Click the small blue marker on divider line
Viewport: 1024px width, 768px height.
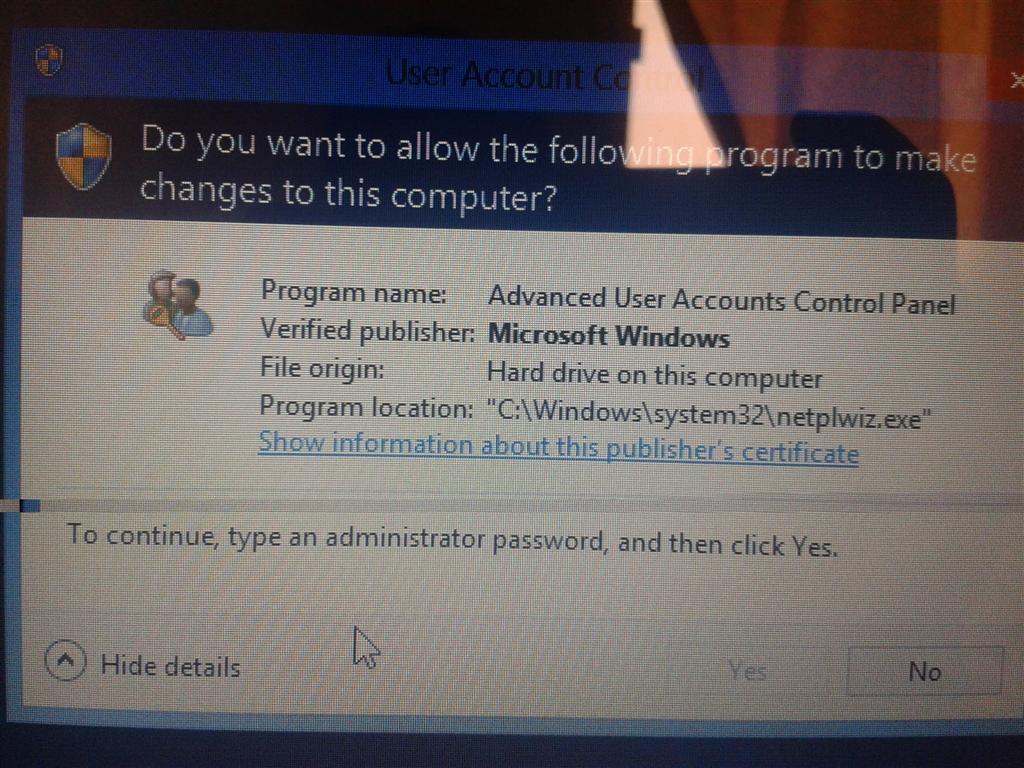(30, 506)
